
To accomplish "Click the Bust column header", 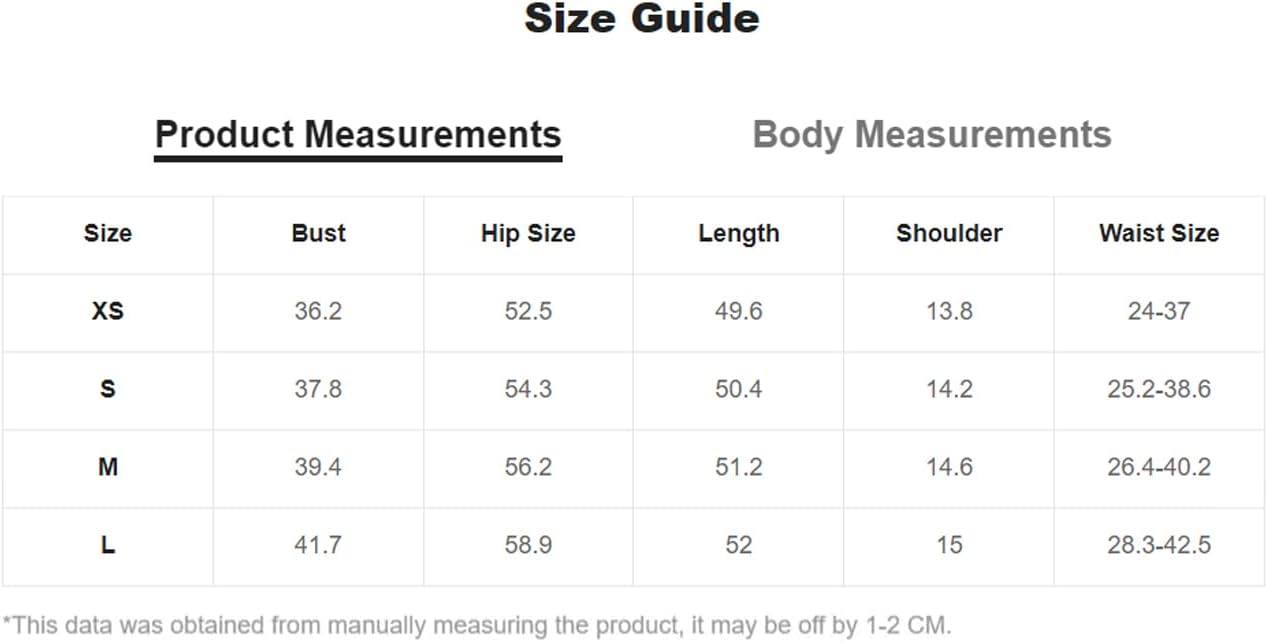I will (x=318, y=233).
